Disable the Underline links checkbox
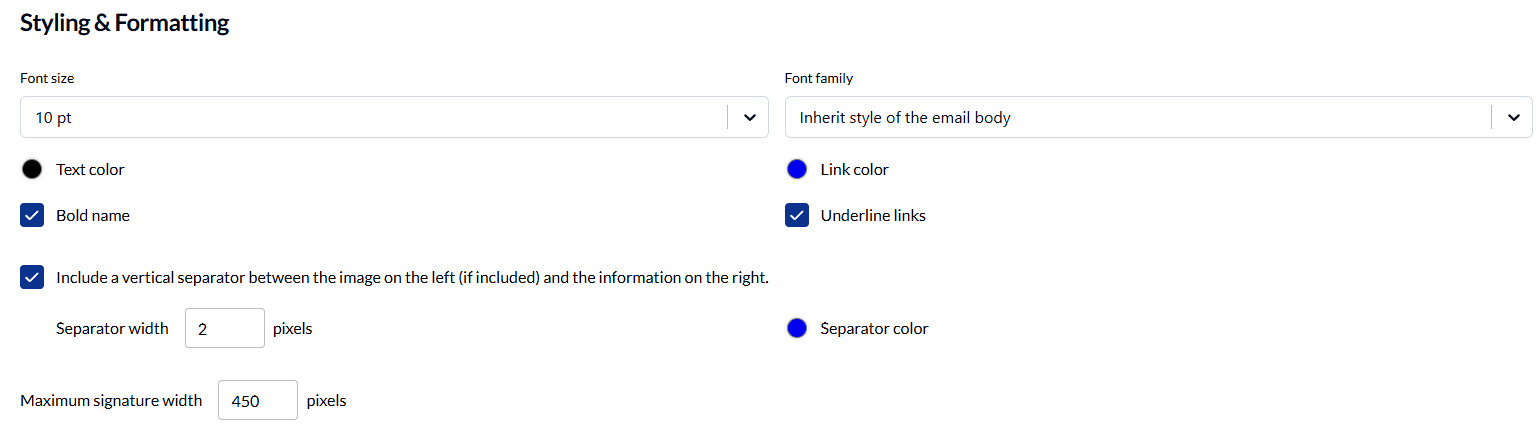Screen dimensions: 1538x439 tap(797, 215)
